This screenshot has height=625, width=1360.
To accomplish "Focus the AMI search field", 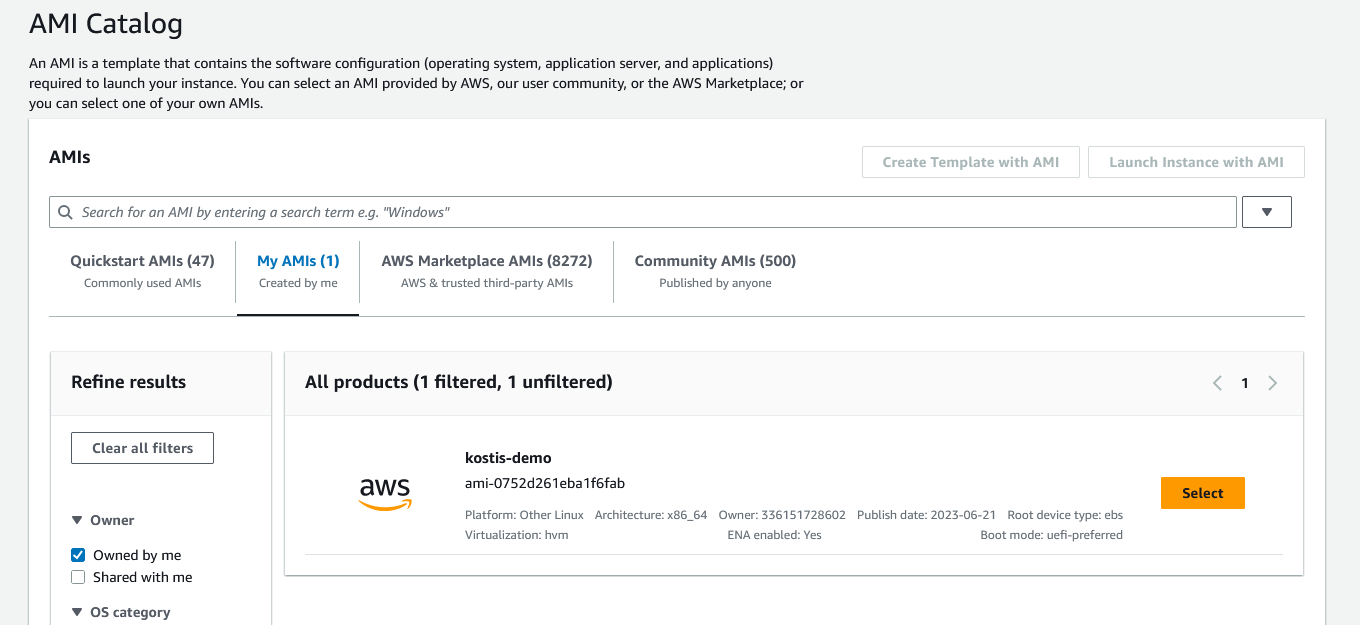I will [643, 212].
